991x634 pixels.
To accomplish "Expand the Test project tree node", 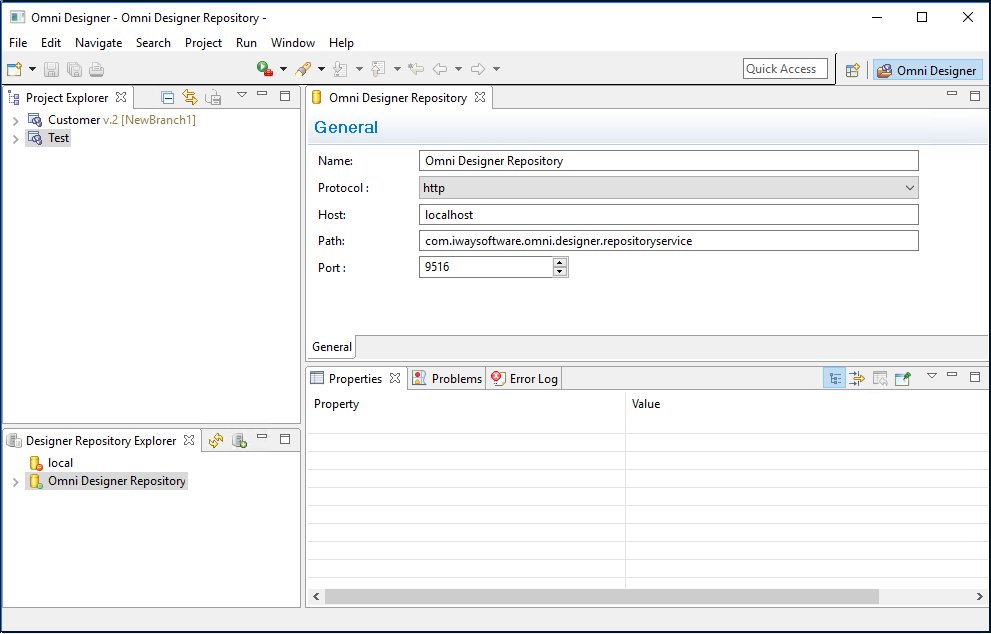I will pos(16,138).
